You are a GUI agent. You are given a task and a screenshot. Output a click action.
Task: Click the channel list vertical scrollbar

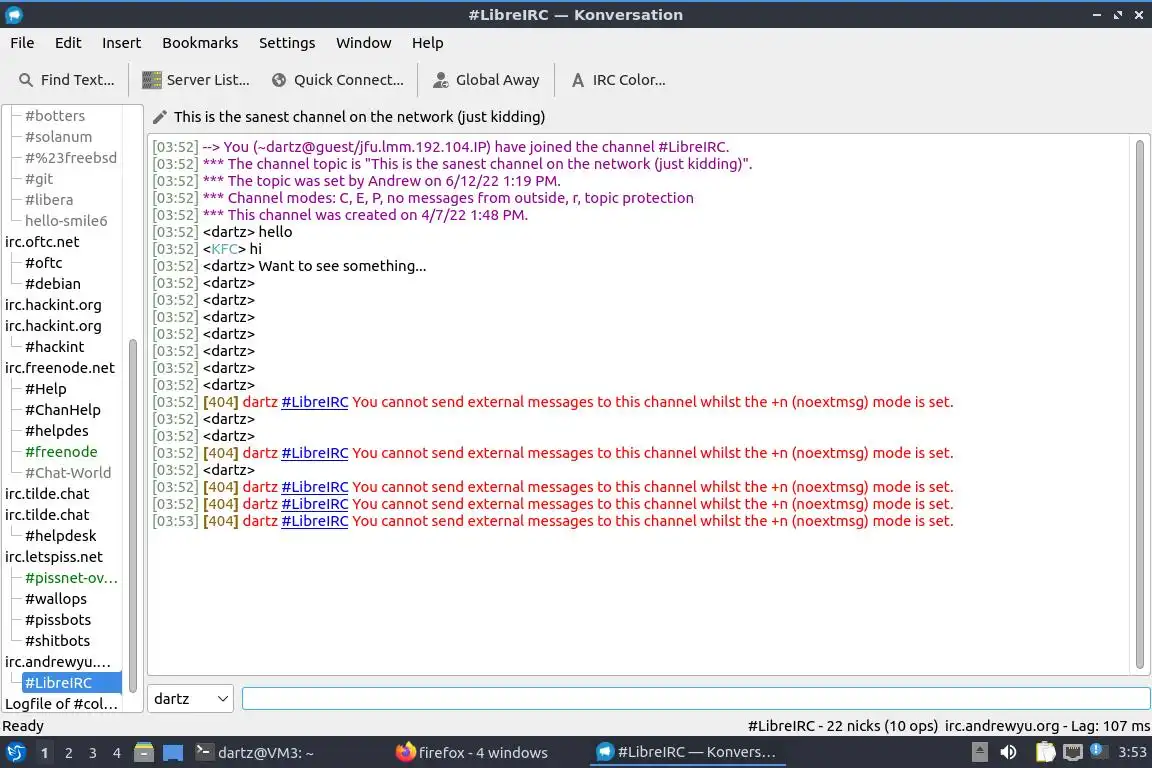[133, 514]
